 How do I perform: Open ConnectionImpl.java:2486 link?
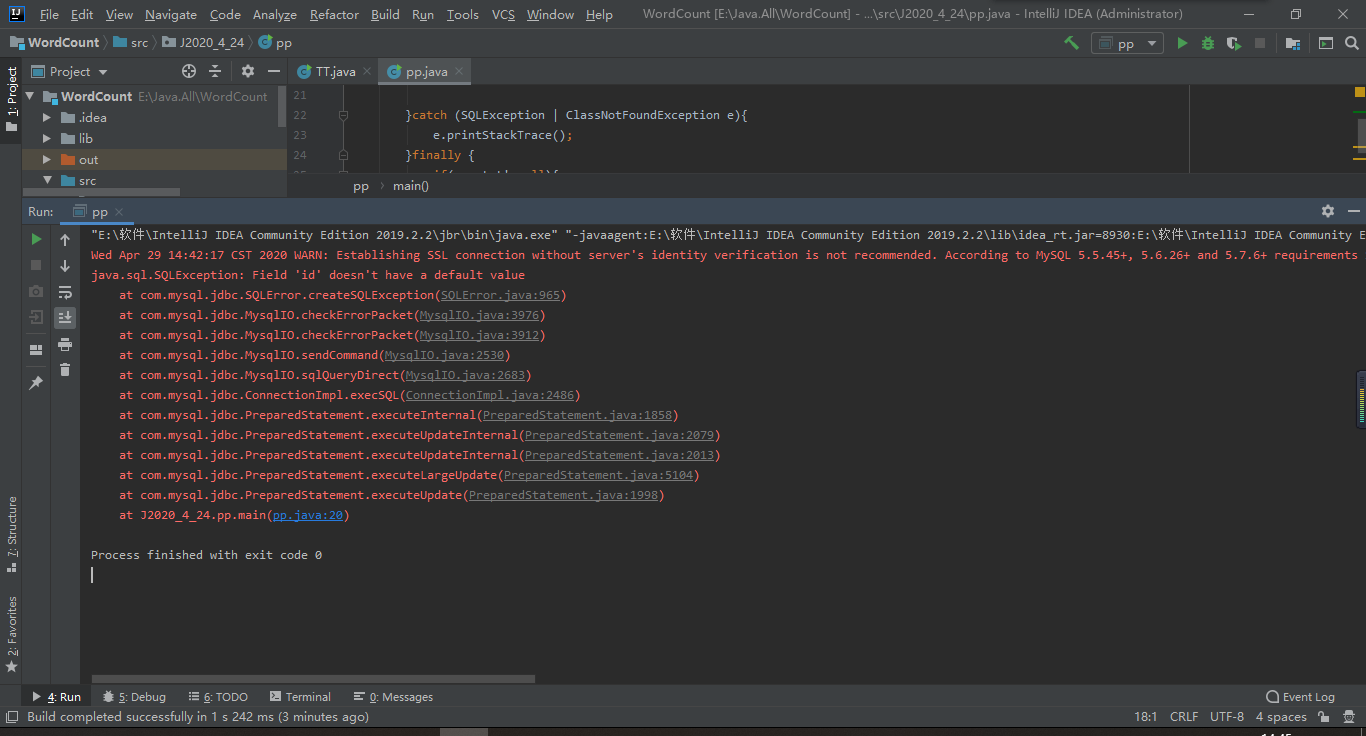point(490,395)
